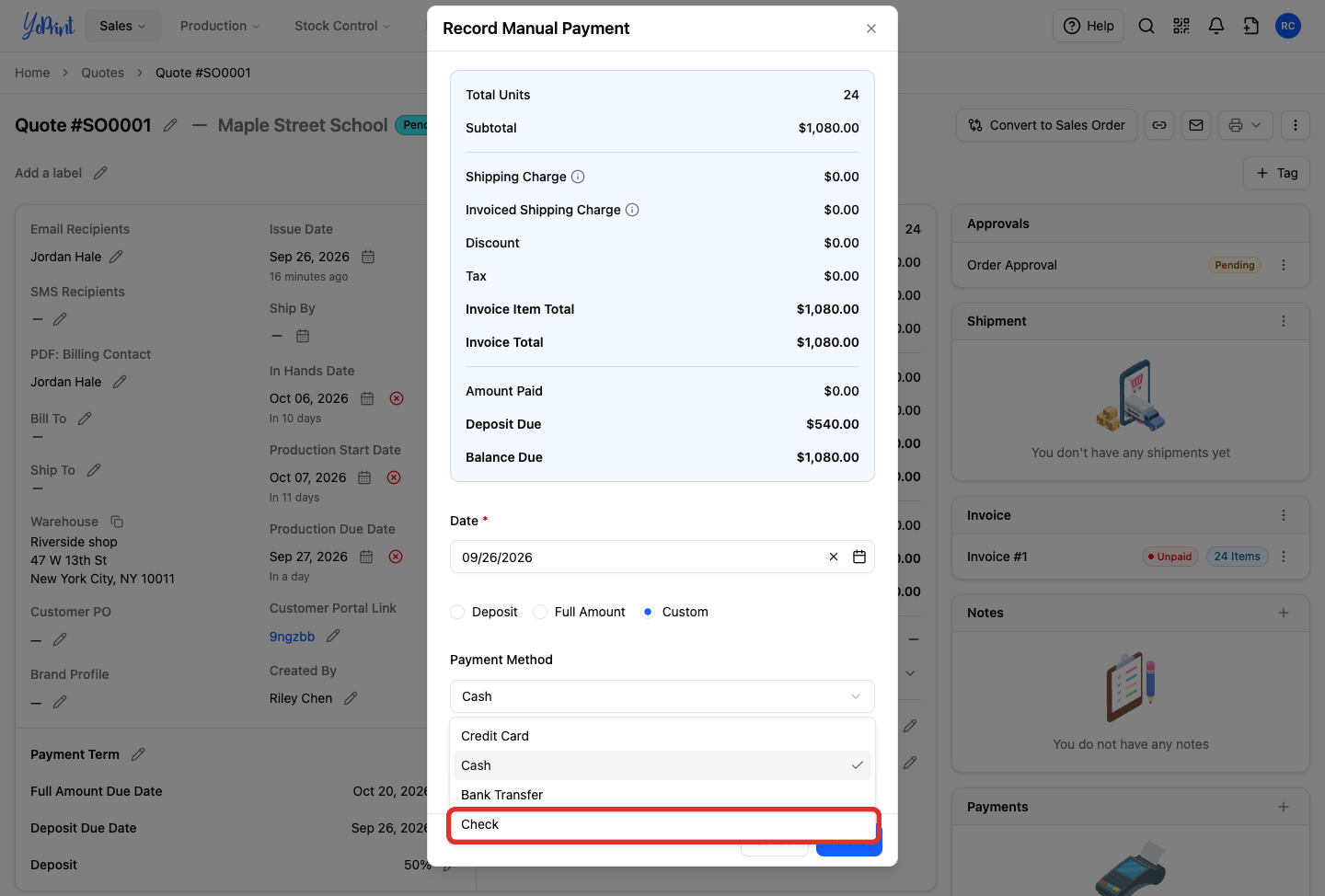
Task: Click the Unpaid invoice status badge
Action: point(1170,557)
